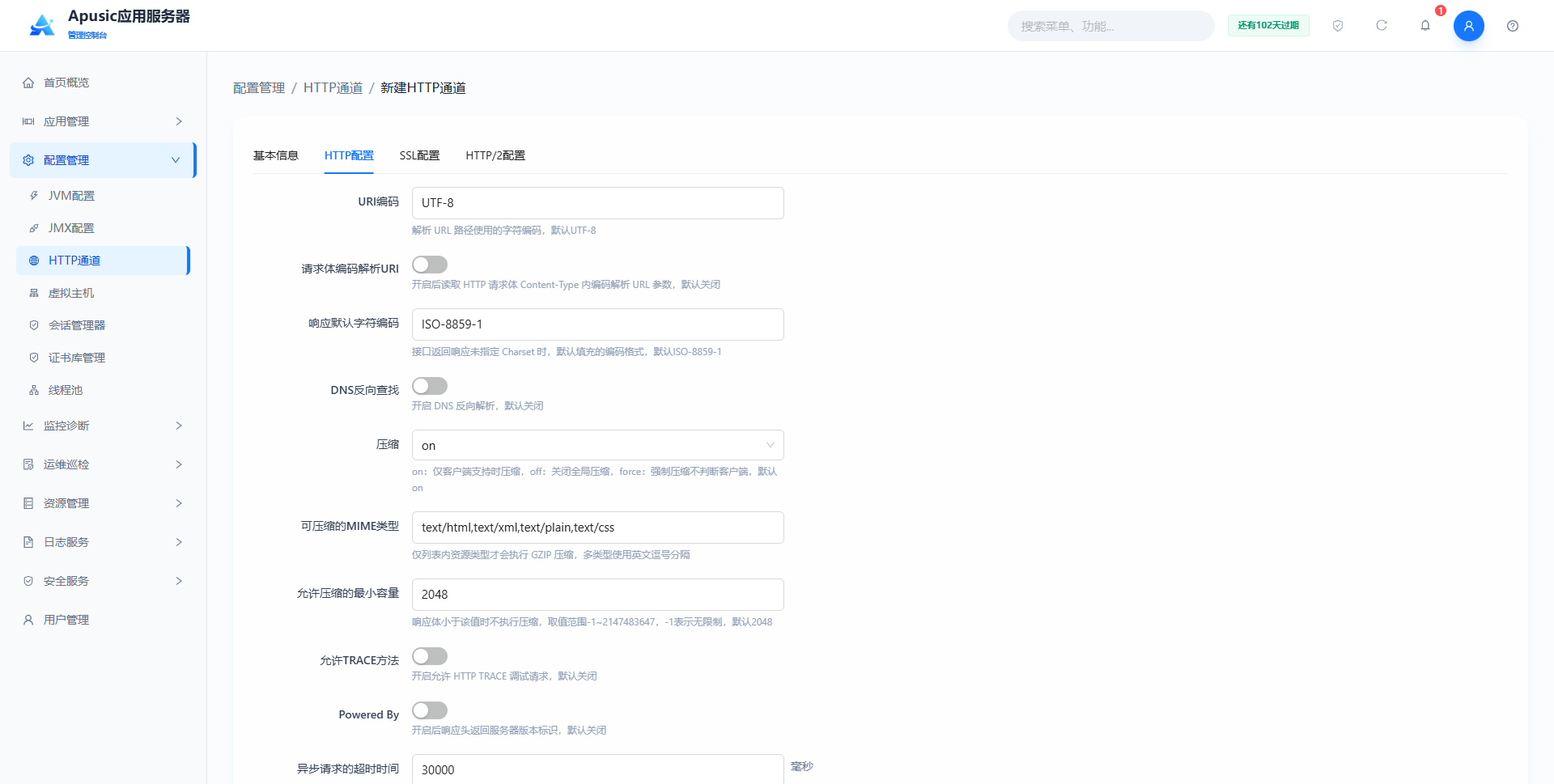Expand the 监控诊断 menu chevron

click(179, 426)
